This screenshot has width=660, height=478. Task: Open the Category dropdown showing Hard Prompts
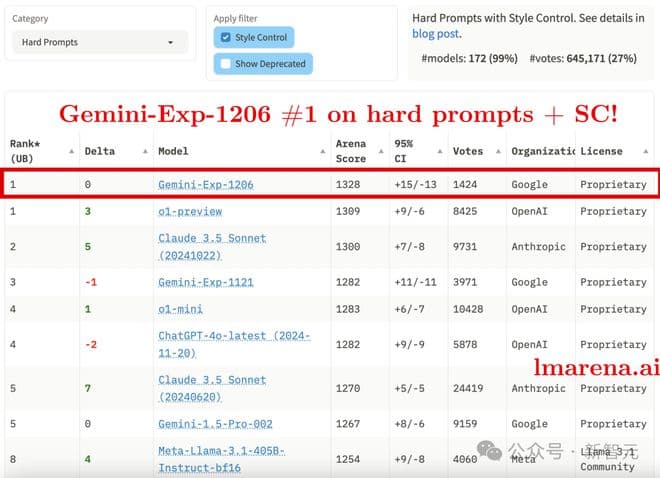(x=98, y=42)
